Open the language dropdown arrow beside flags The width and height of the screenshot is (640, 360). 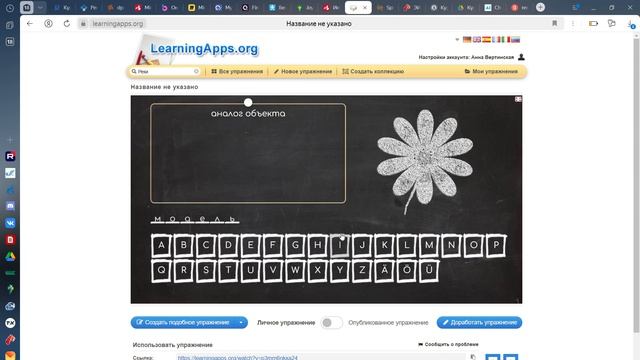457,40
